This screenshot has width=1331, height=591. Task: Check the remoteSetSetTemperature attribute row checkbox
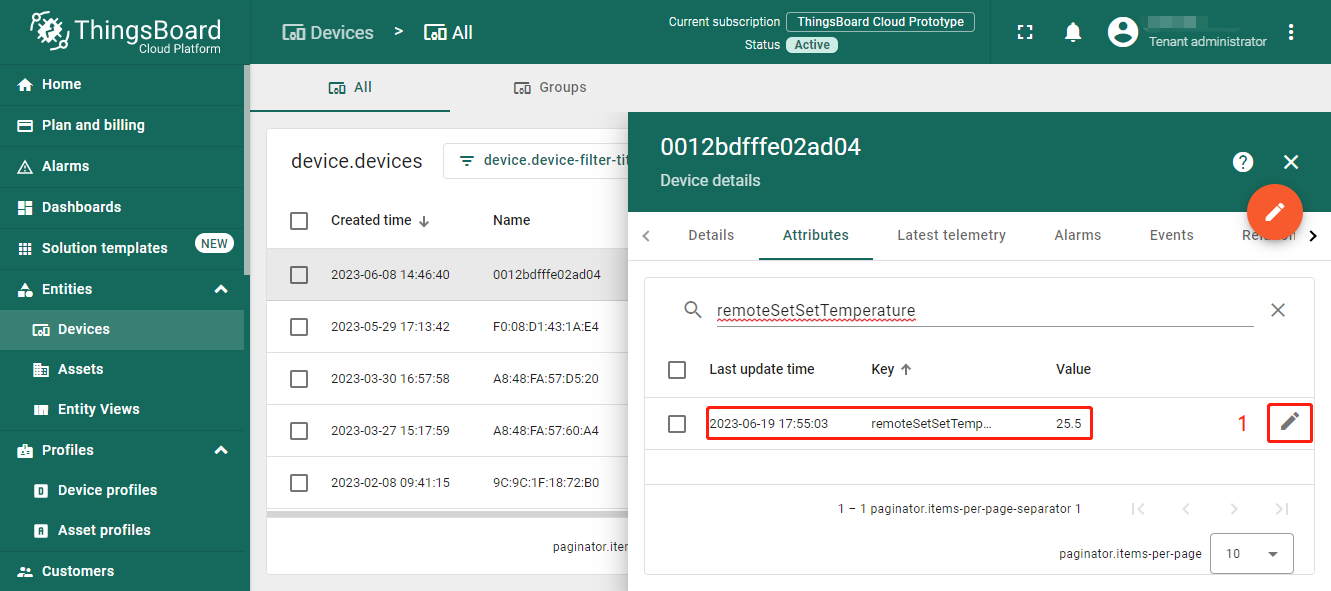point(677,423)
